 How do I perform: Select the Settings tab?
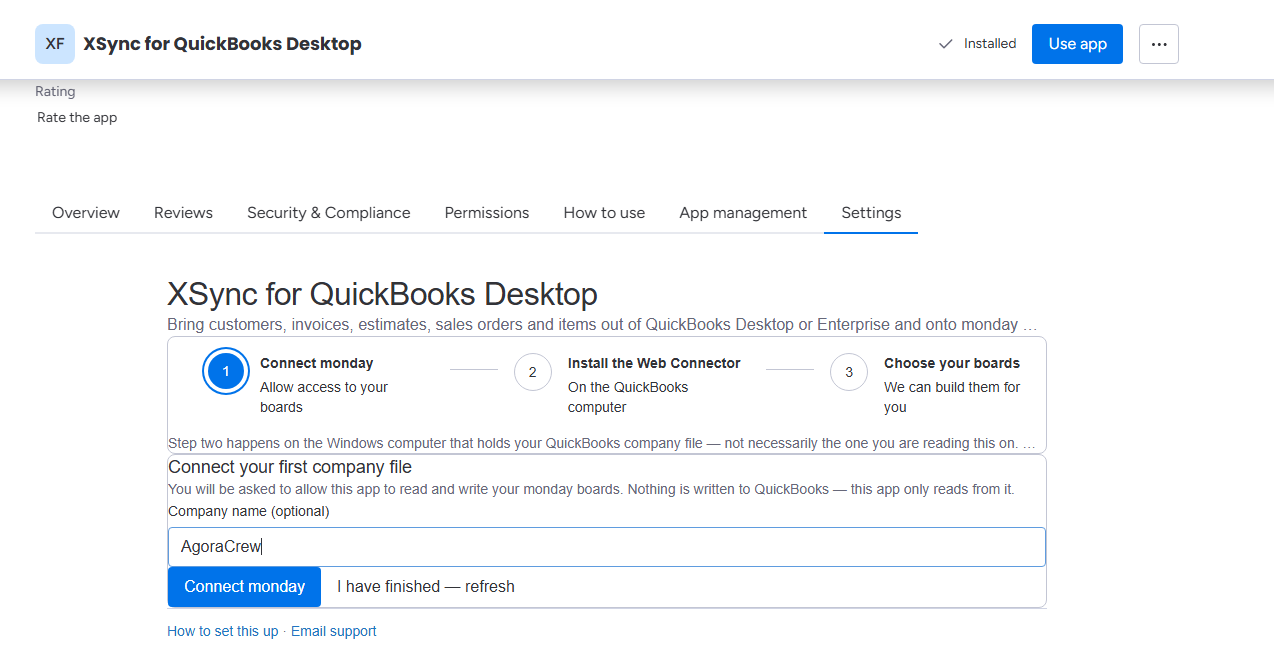coord(871,213)
